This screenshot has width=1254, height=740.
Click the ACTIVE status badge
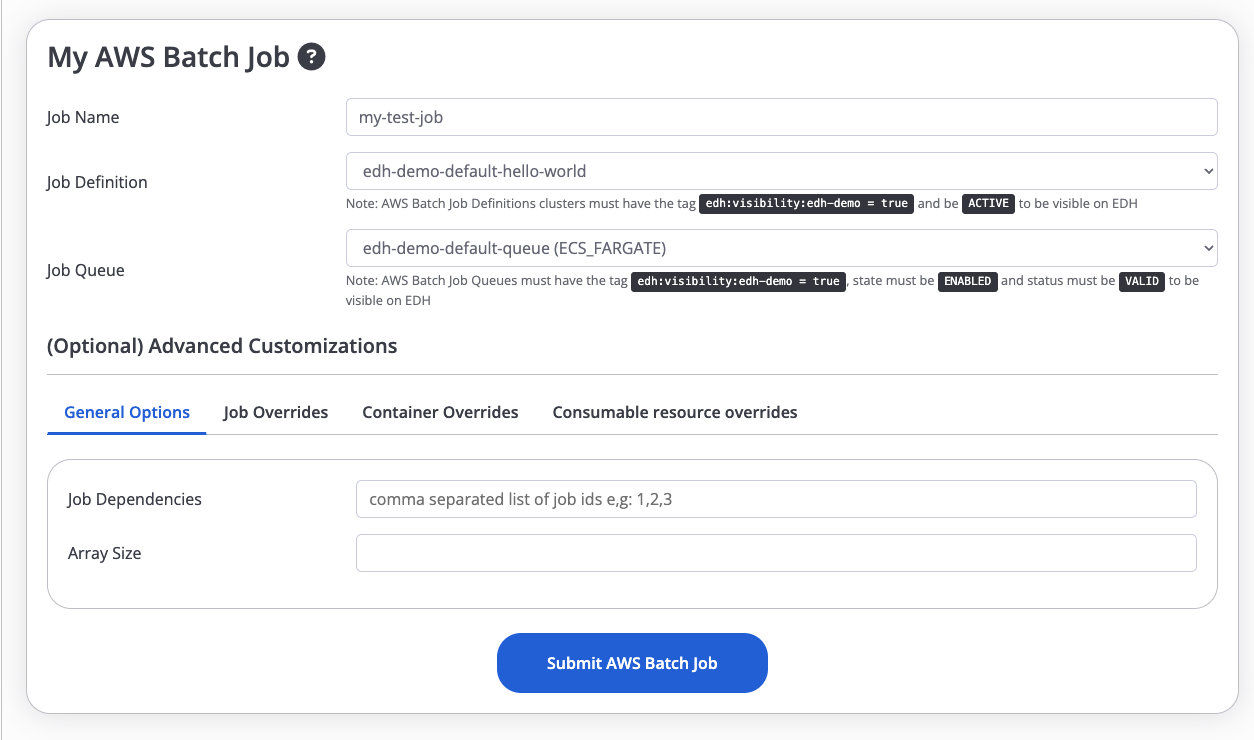click(989, 203)
